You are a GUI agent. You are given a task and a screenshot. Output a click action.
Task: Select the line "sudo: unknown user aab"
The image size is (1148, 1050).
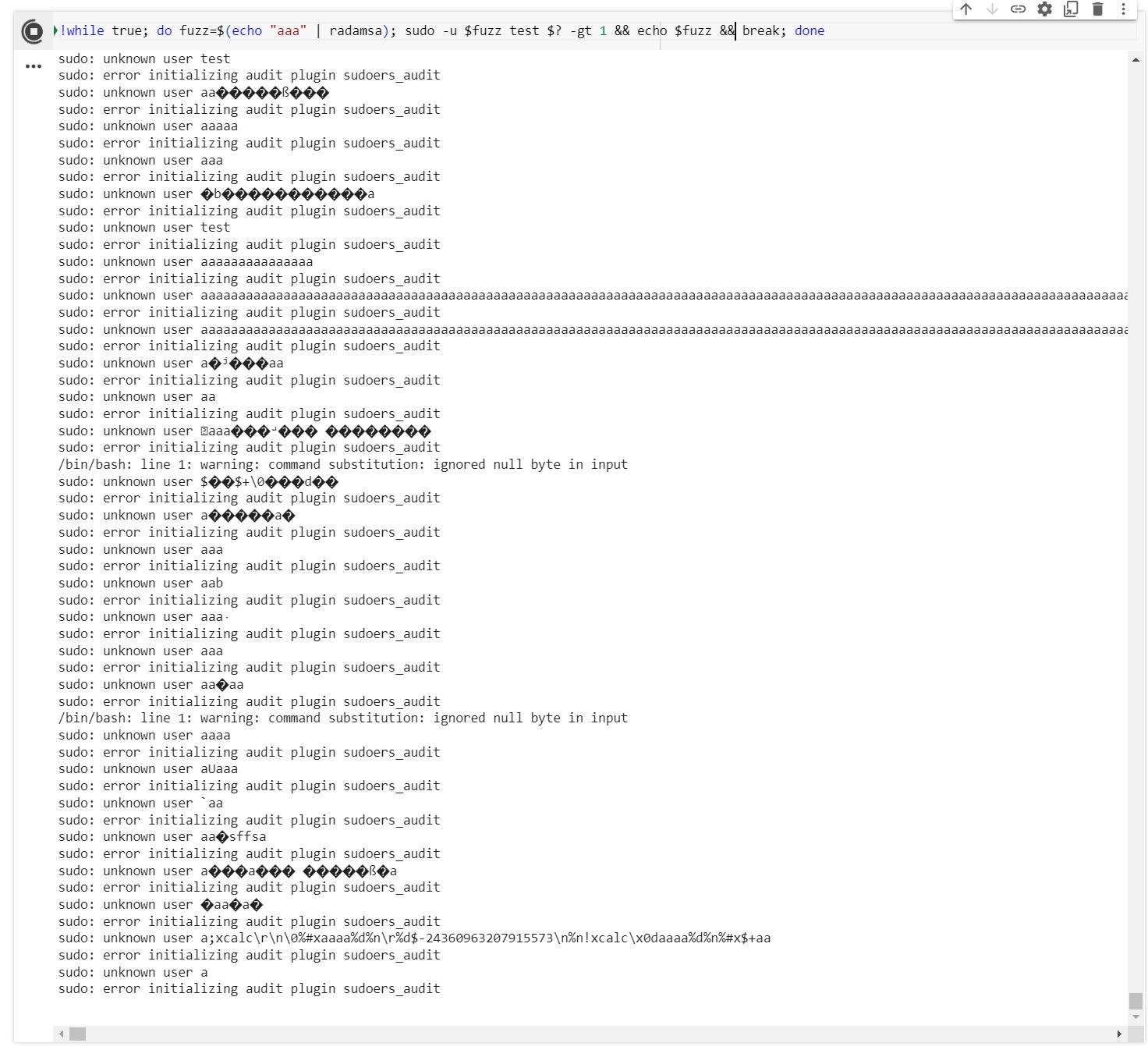tap(140, 584)
